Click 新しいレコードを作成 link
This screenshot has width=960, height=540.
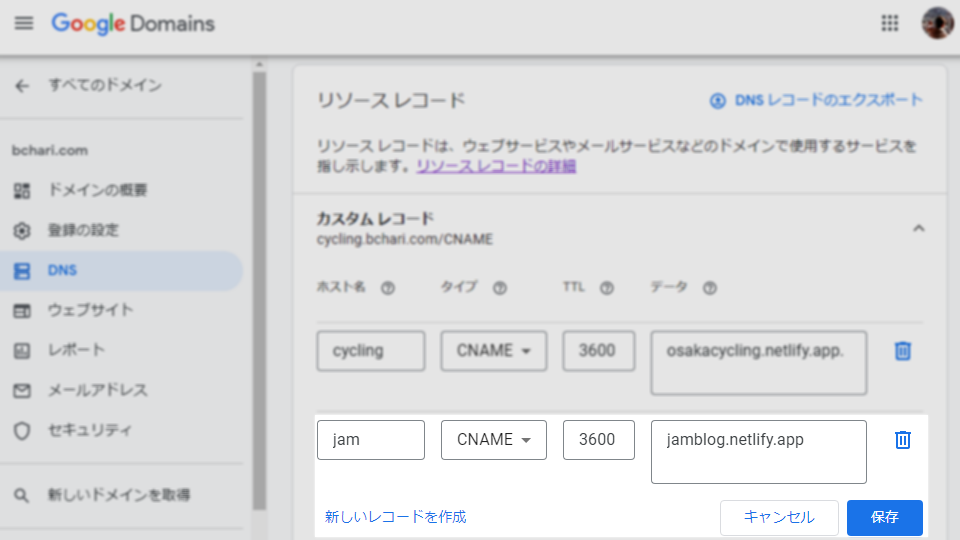[x=396, y=517]
